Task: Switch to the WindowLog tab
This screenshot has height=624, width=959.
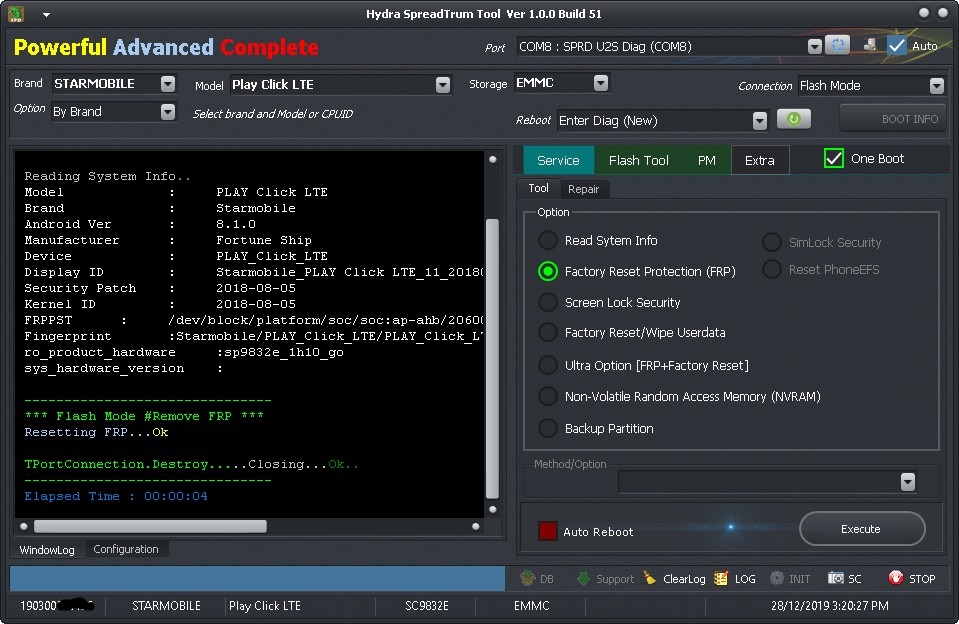Action: pos(47,549)
